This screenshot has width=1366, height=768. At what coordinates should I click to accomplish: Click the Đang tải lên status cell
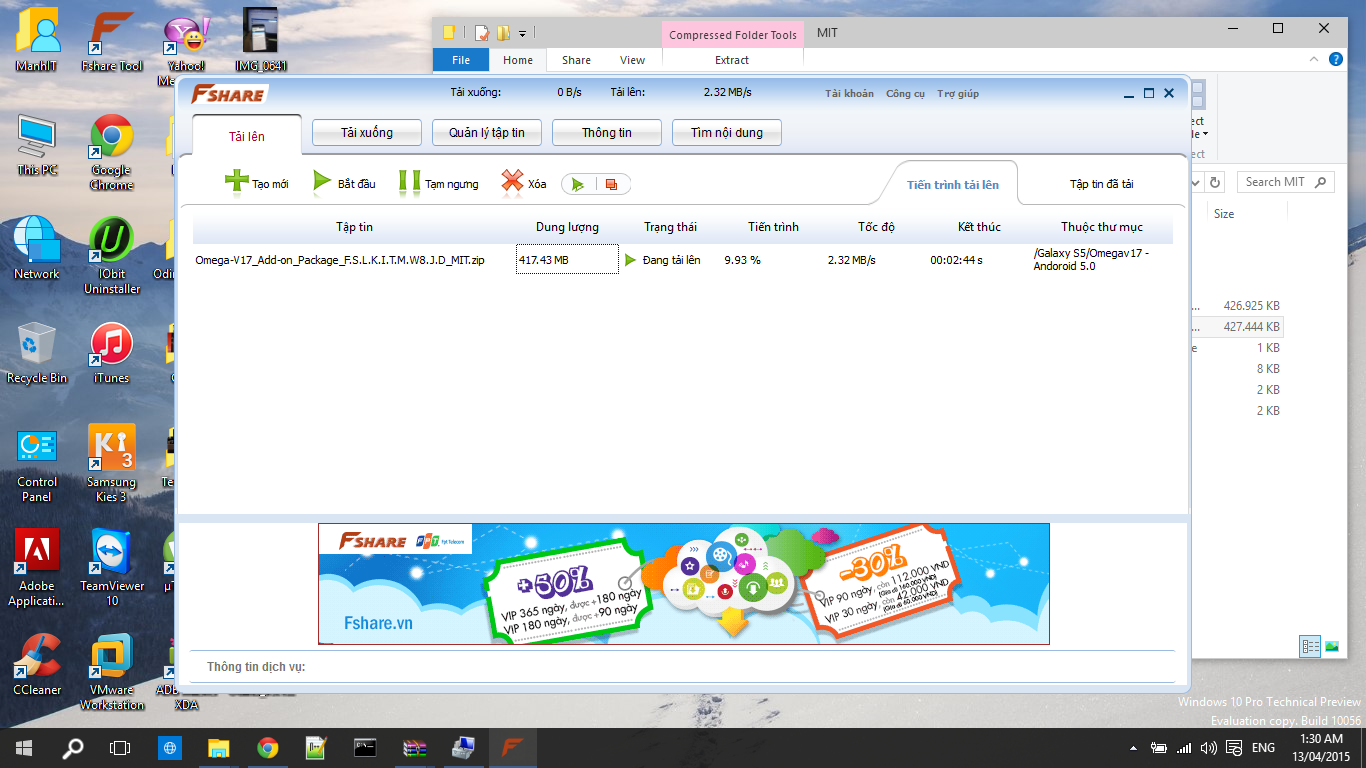[671, 260]
